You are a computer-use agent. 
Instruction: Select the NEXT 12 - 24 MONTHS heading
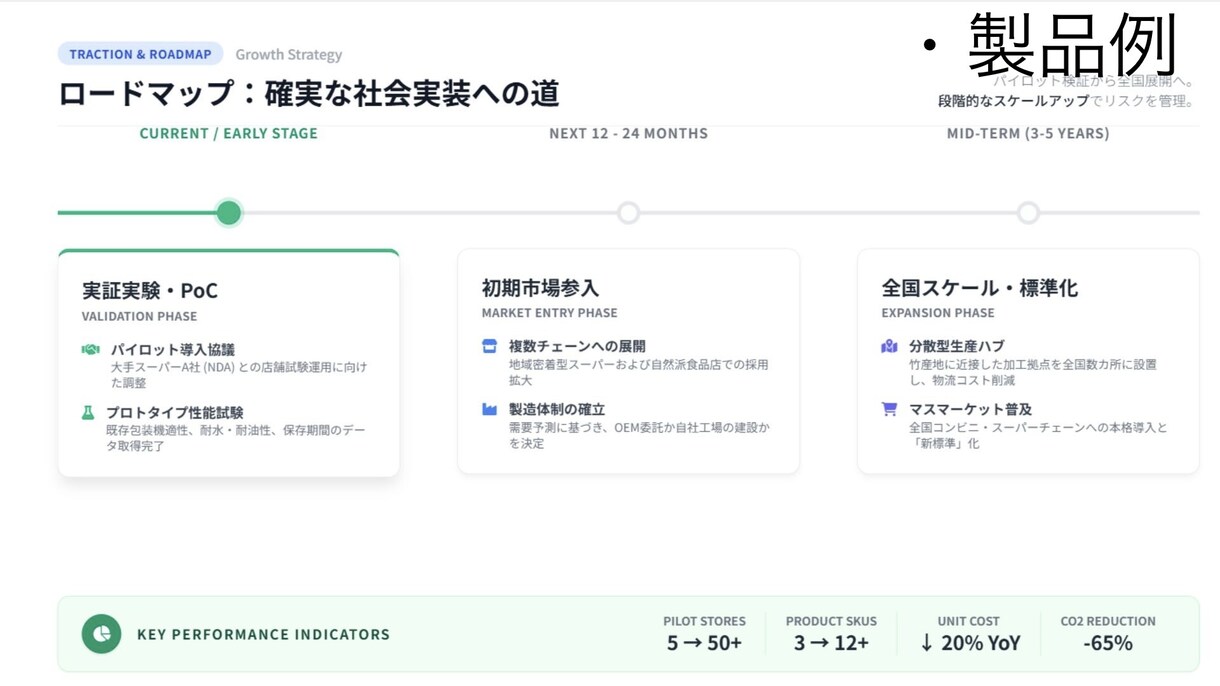pos(628,133)
